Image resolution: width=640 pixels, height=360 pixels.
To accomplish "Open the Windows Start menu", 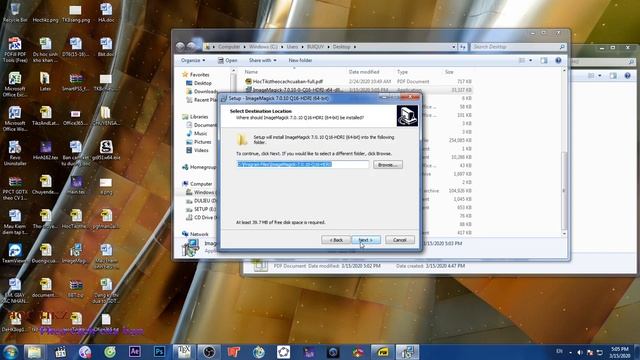I will coord(10,352).
